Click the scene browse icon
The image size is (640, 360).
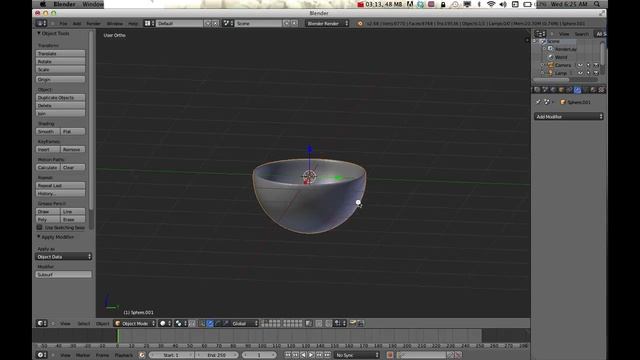228,23
